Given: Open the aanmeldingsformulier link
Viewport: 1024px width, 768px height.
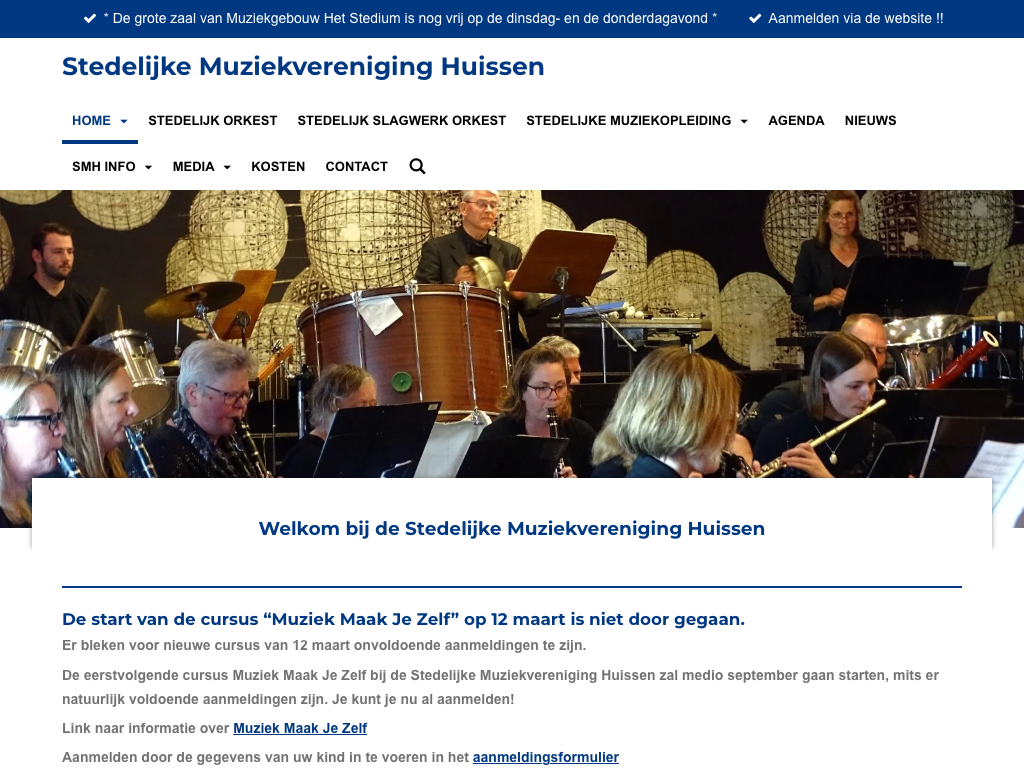Looking at the screenshot, I should (546, 758).
